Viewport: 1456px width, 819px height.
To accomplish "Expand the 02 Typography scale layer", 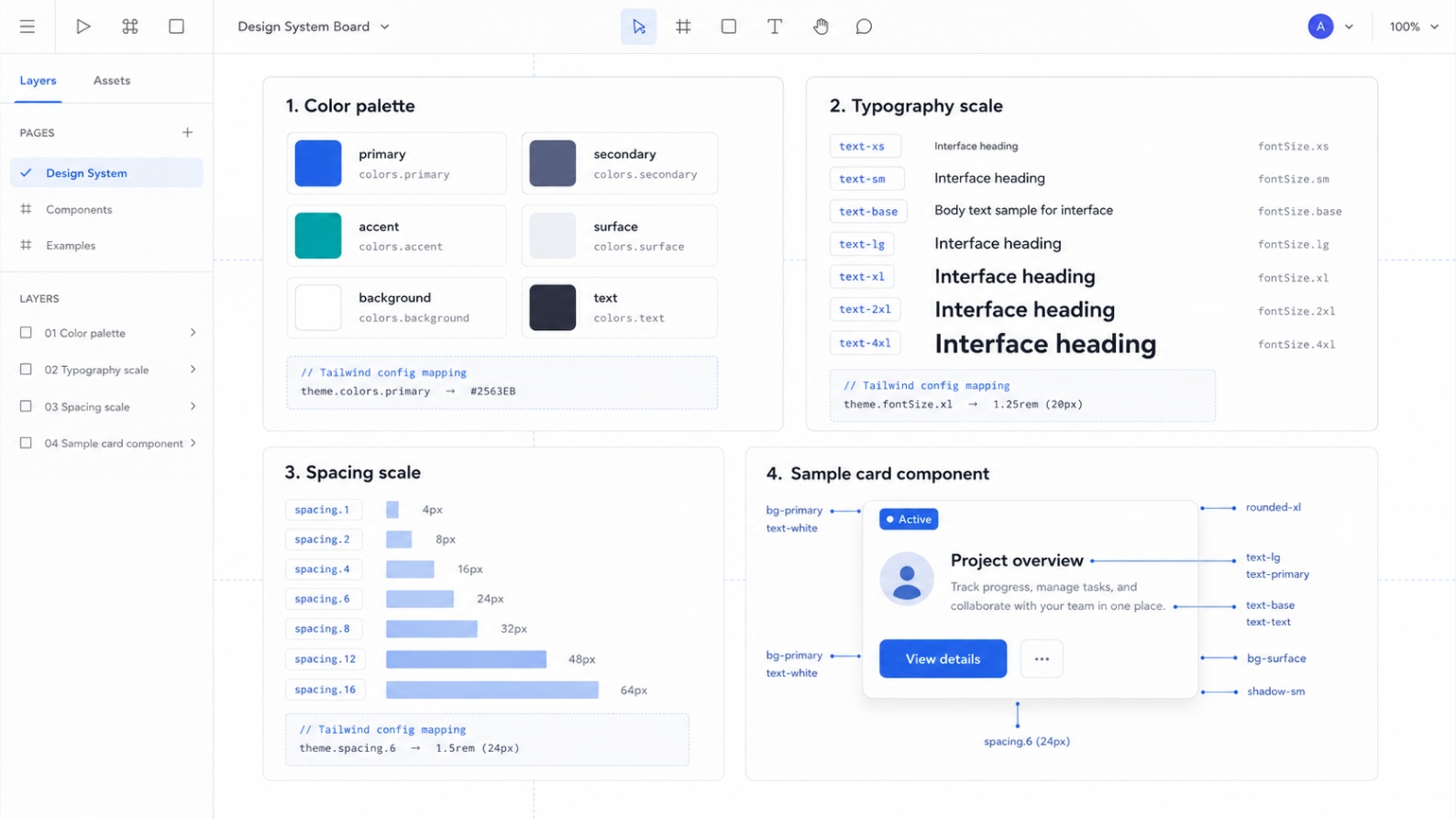I will pos(193,370).
